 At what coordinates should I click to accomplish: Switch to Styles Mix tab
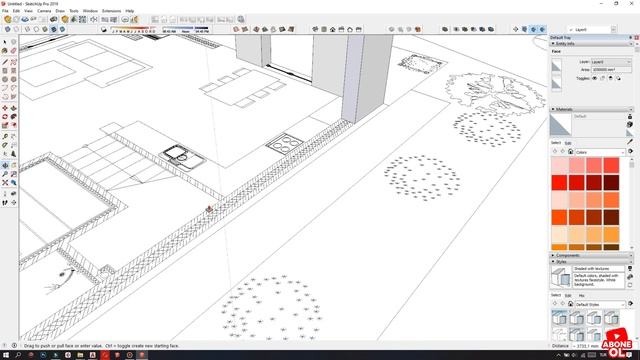coord(582,295)
